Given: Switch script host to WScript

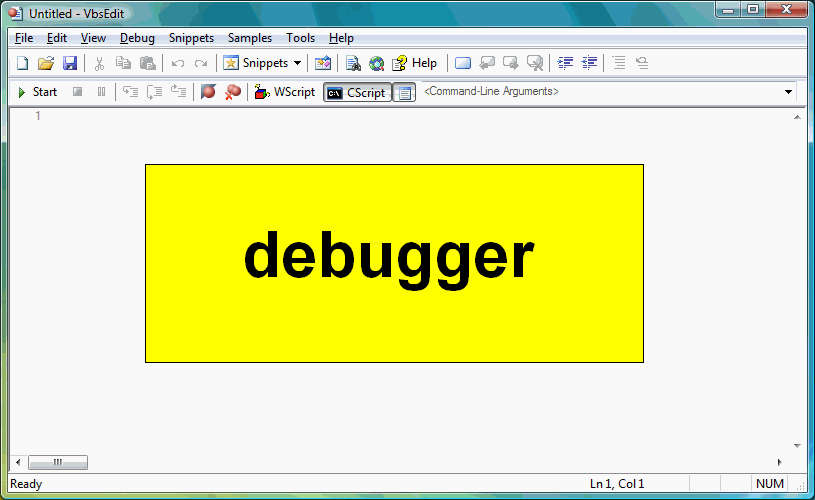Looking at the screenshot, I should click(x=285, y=92).
